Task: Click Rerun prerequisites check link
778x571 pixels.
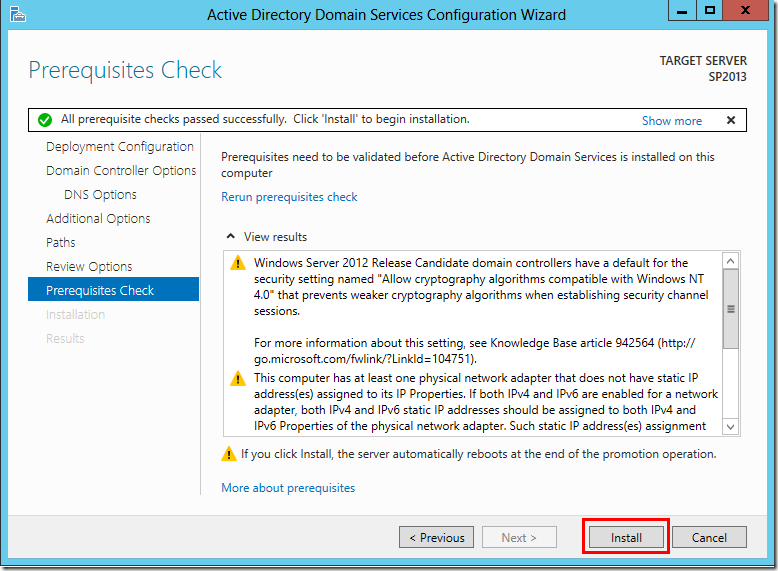Action: [289, 197]
